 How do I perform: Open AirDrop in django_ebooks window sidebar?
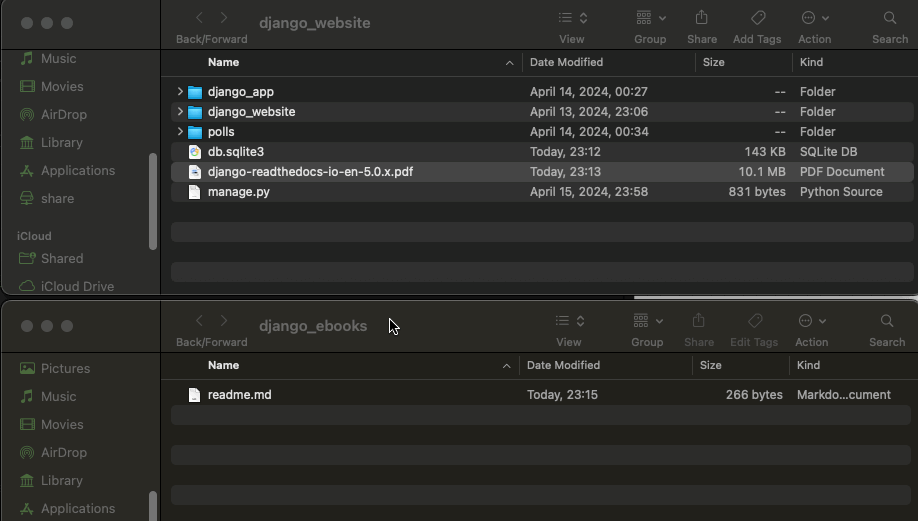pyautogui.click(x=53, y=453)
